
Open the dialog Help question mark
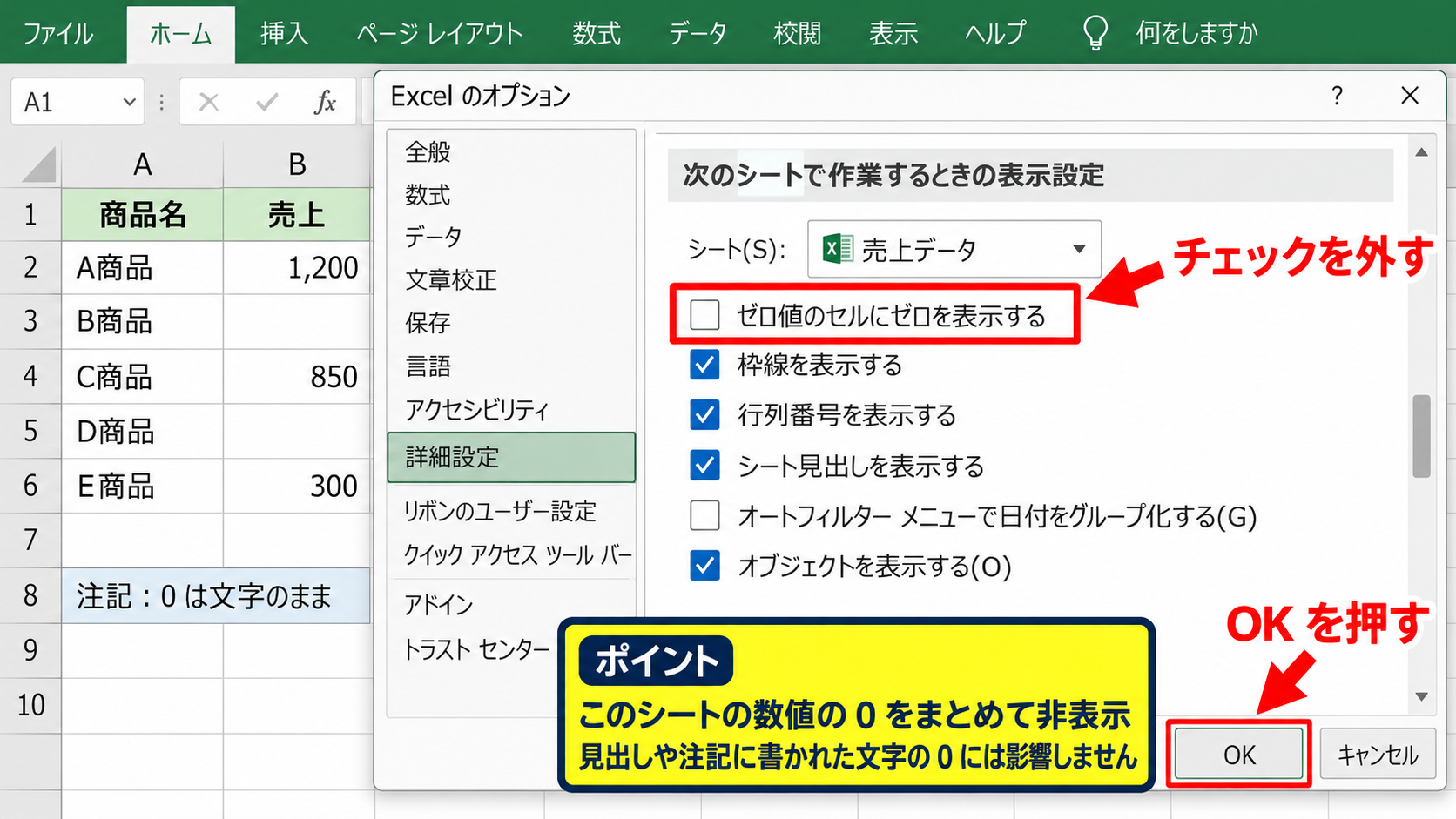pos(1337,96)
